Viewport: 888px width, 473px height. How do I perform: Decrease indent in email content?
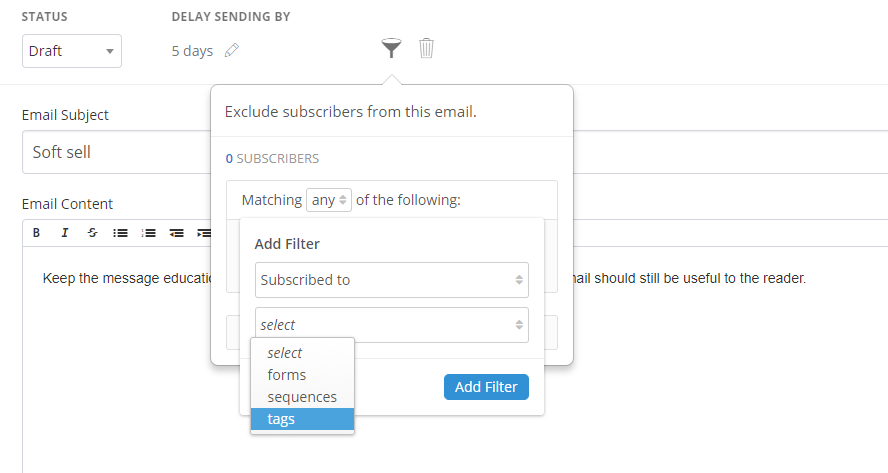(x=176, y=233)
